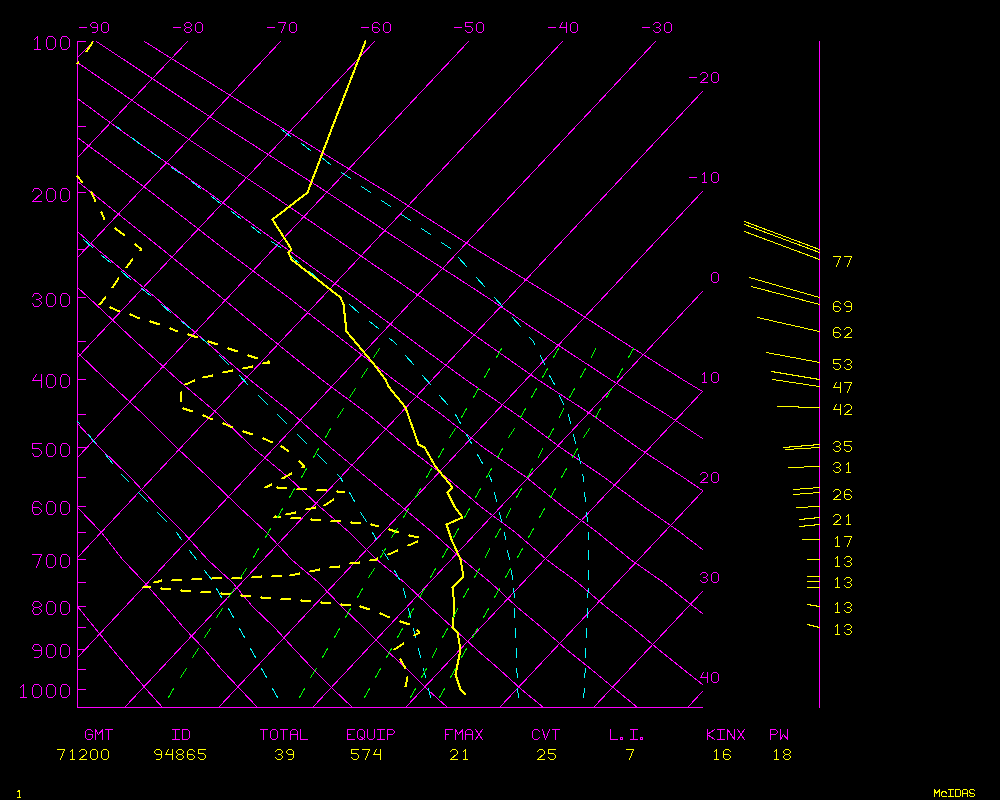Click the CVT label
Viewport: 1000px width, 800px height.
coord(546,735)
